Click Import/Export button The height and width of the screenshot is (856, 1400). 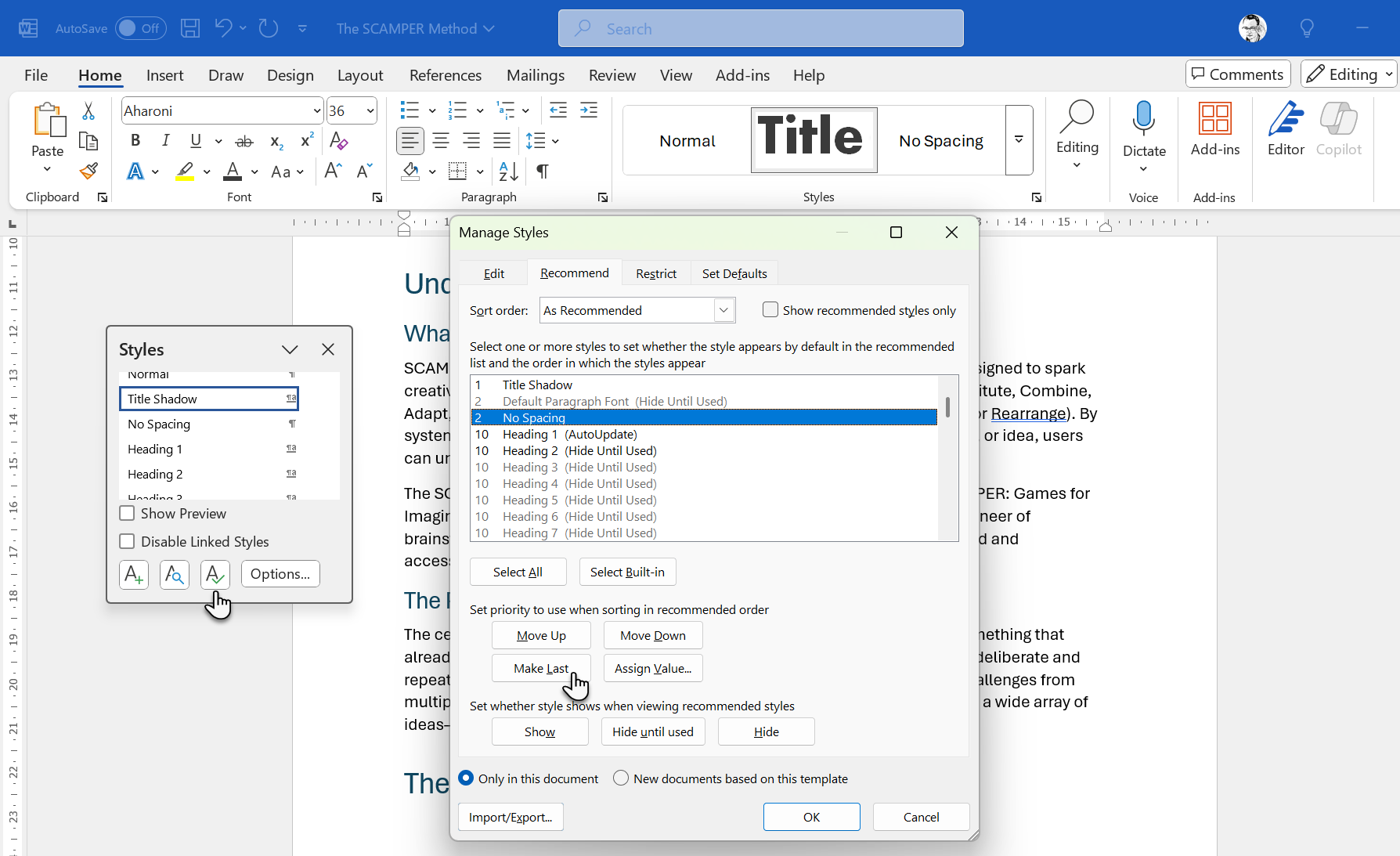[x=511, y=817]
